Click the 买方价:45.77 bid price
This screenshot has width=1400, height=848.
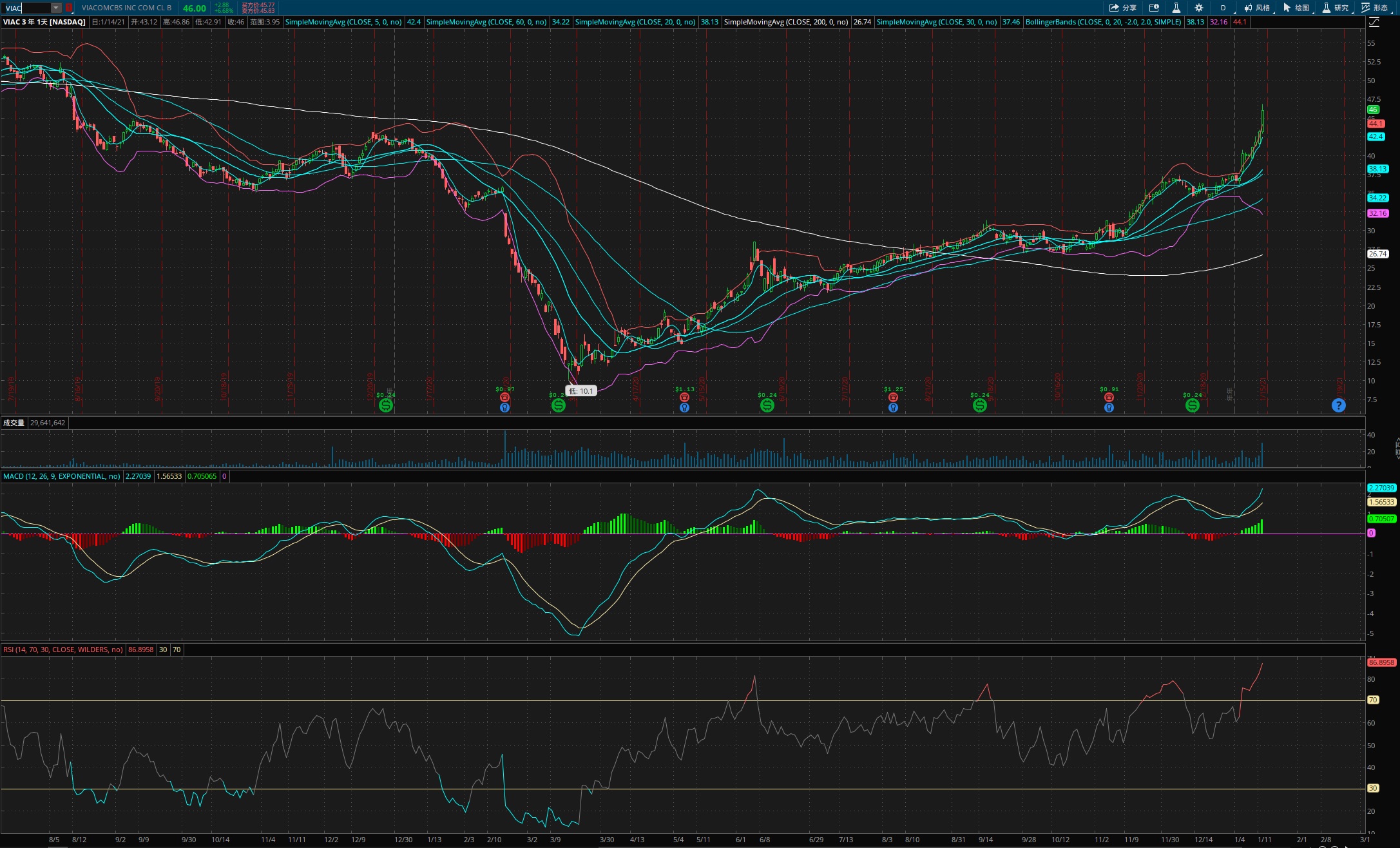tap(258, 5)
